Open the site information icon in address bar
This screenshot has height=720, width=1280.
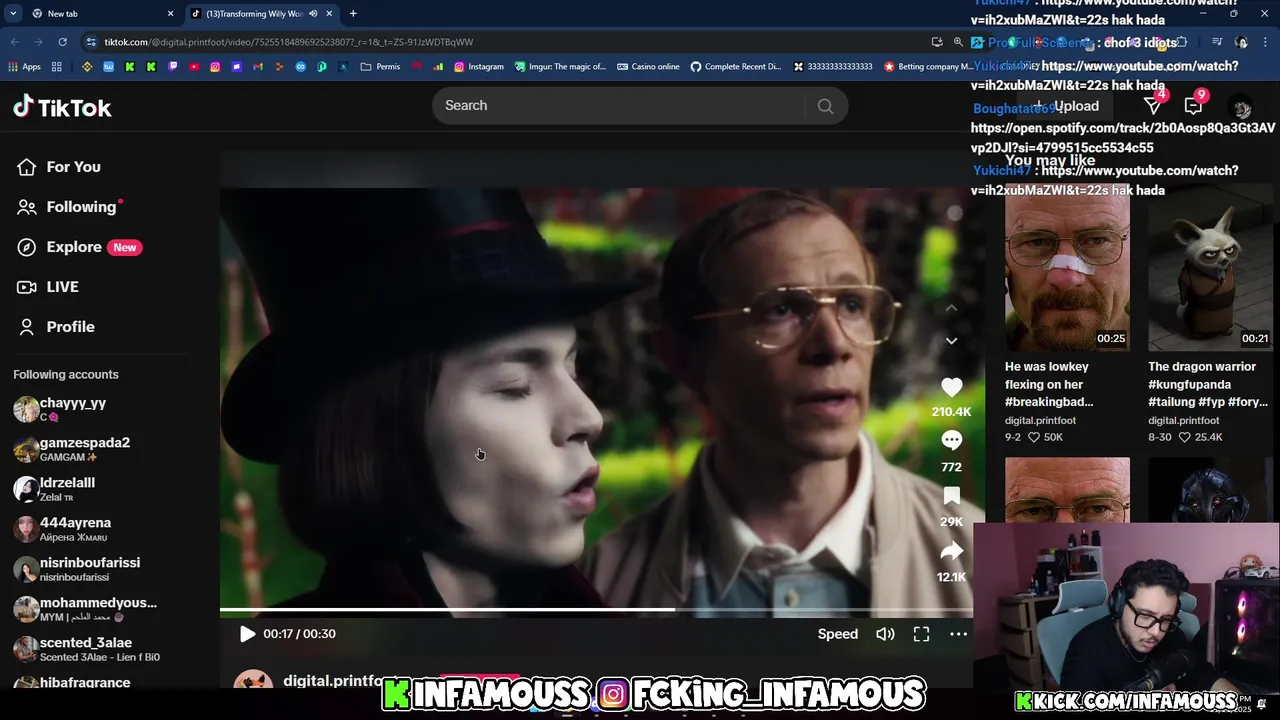(x=91, y=42)
